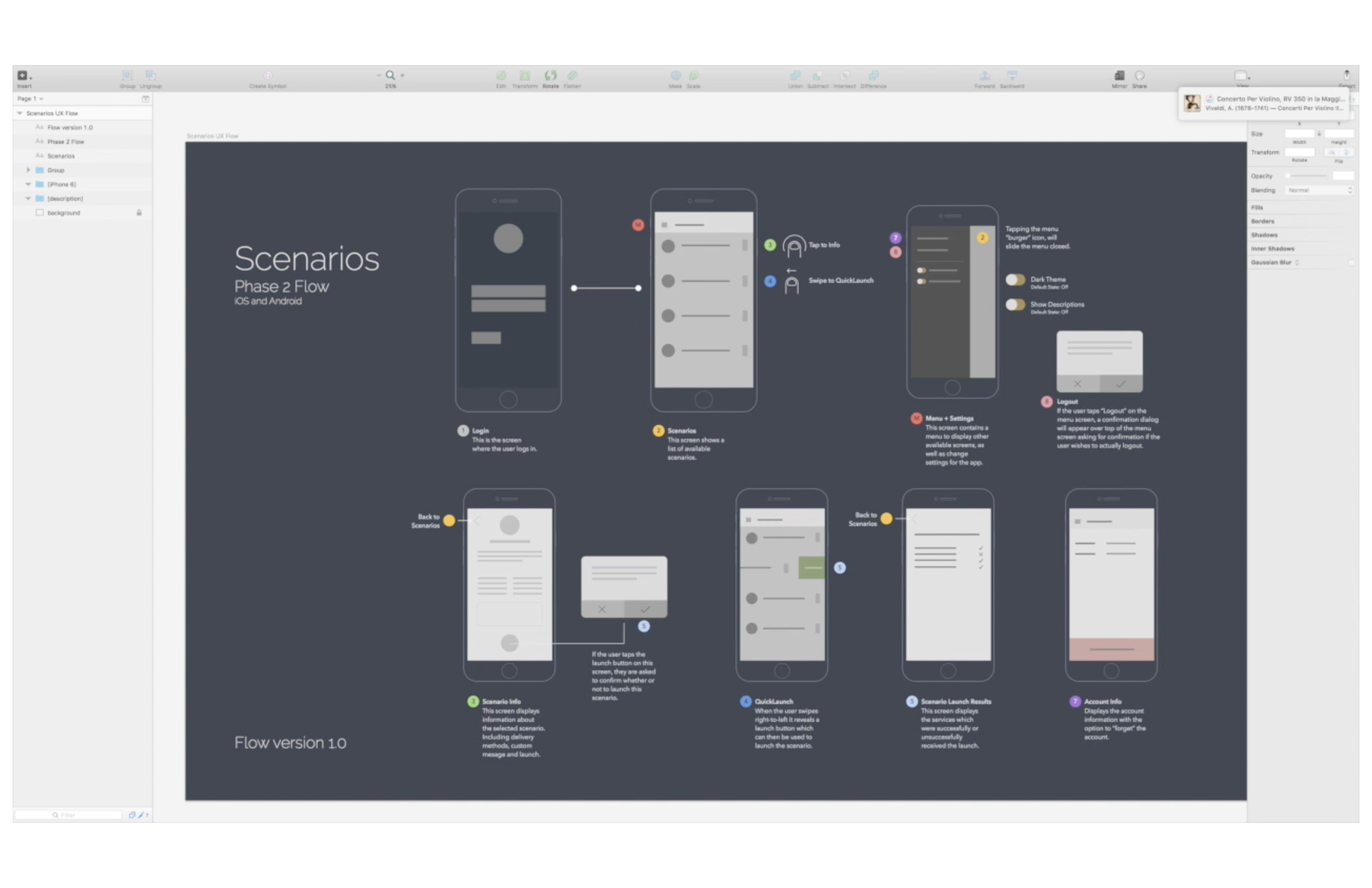Click the Ungroup toolbar icon
Screen dimensions: 1372x888
point(150,76)
